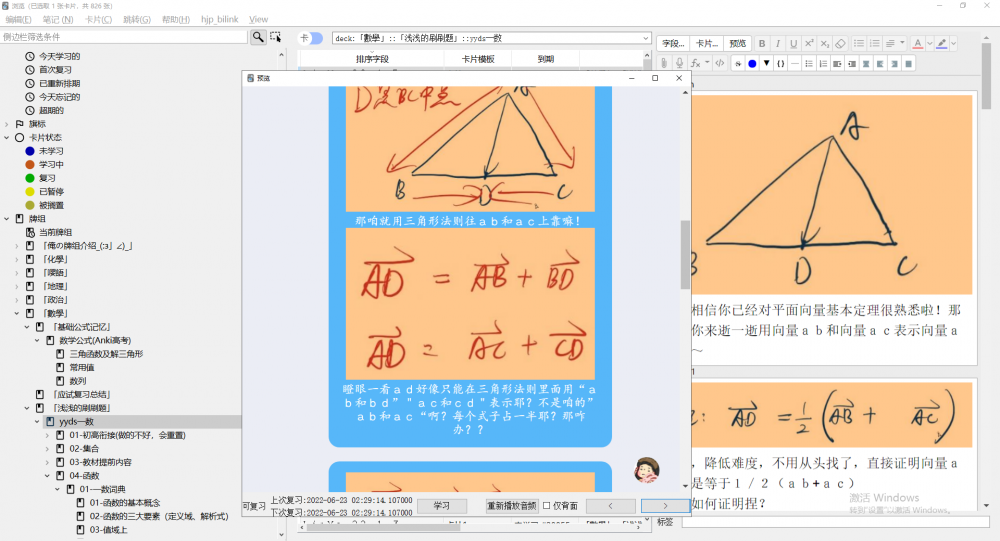Image resolution: width=1000 pixels, height=541 pixels.
Task: Insert horizontal rule from toolbar
Action: coord(795,63)
